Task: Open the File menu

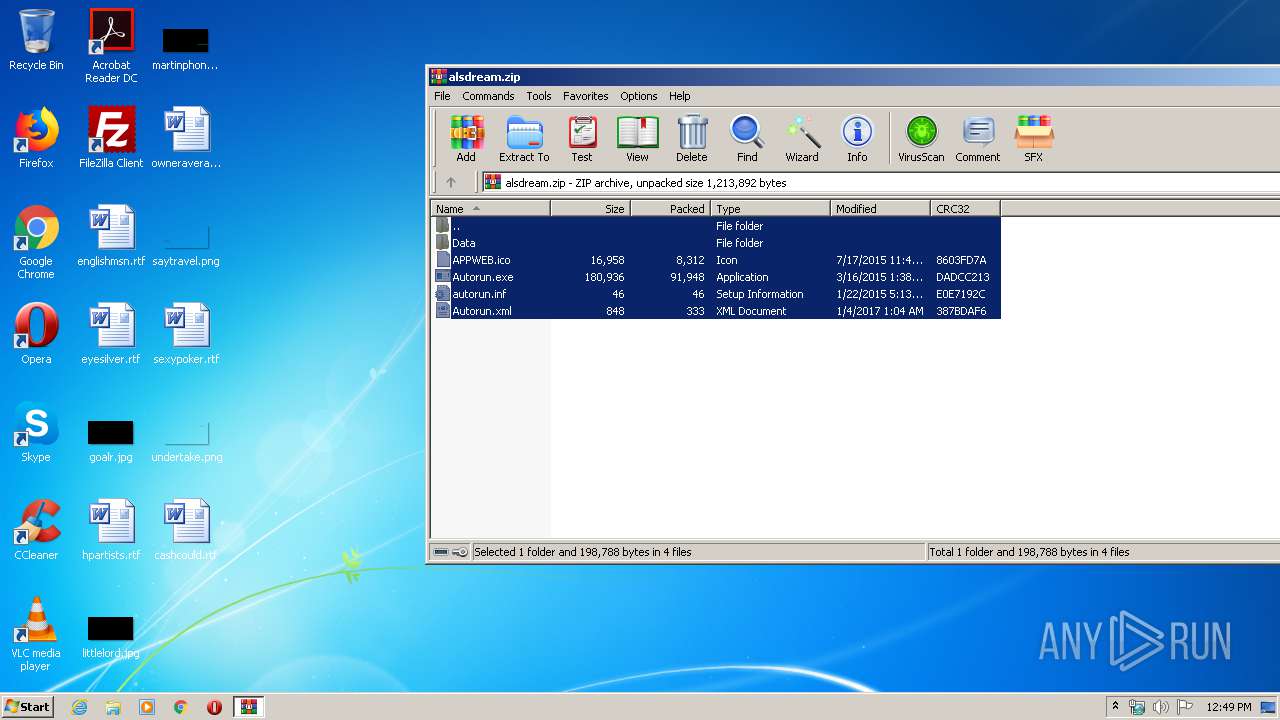Action: [x=442, y=96]
